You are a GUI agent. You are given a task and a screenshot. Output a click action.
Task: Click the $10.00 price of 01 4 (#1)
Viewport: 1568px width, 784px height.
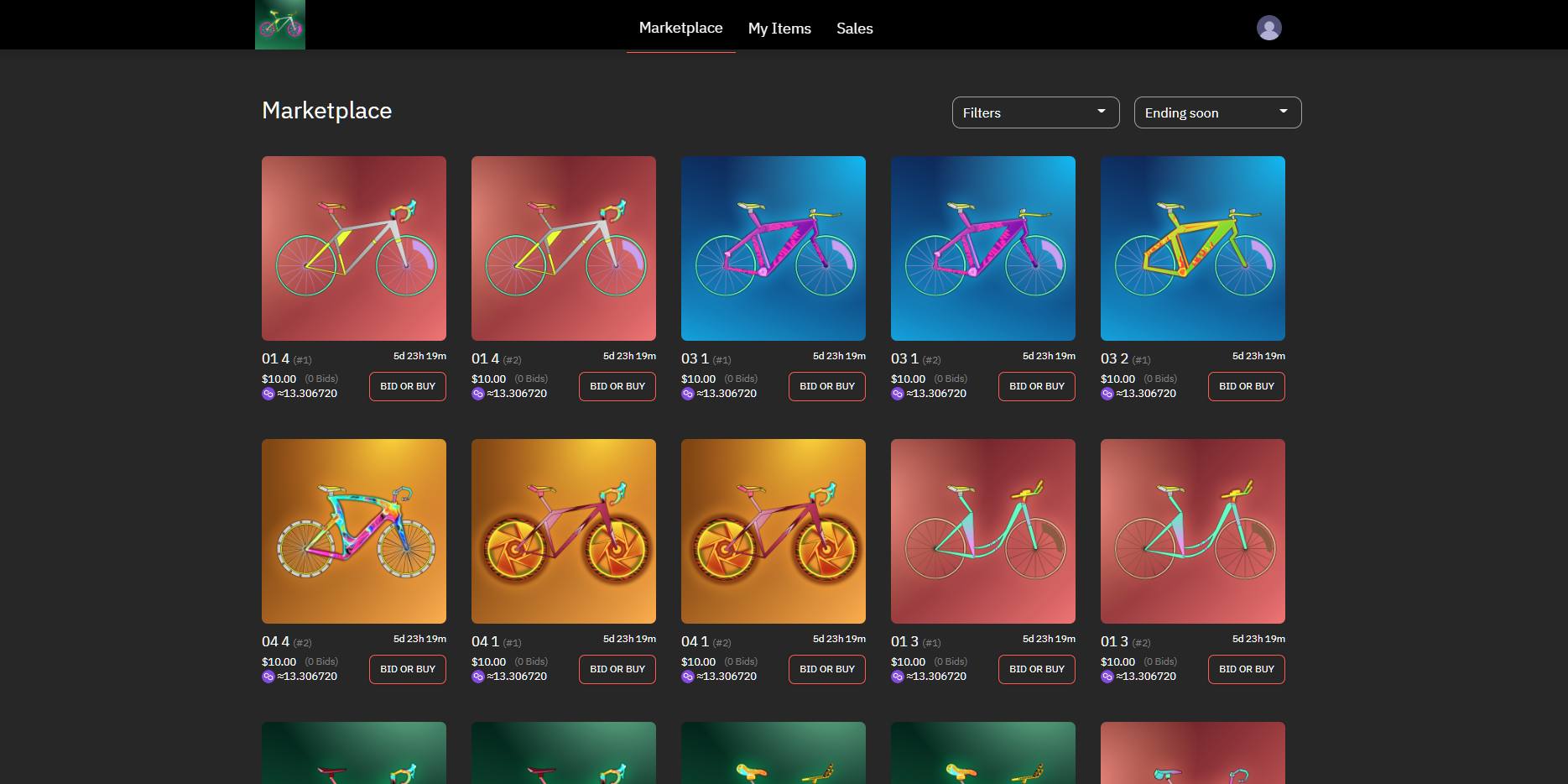[x=279, y=379]
